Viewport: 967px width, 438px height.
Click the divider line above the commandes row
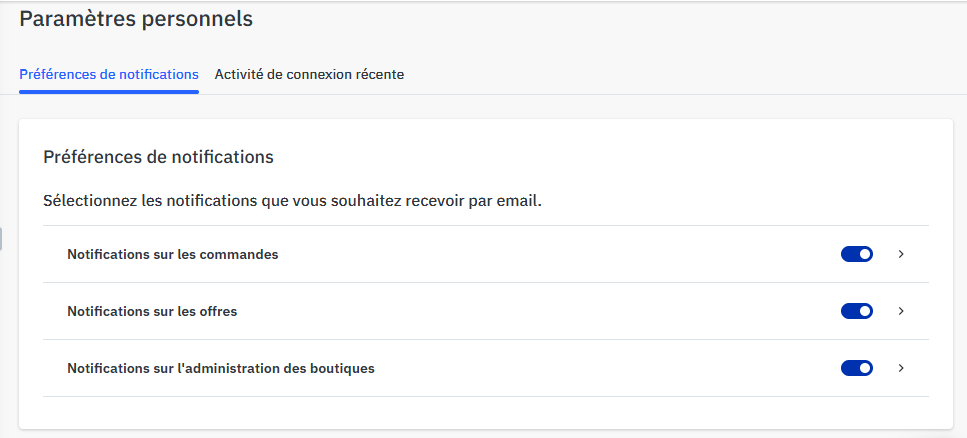pos(486,225)
